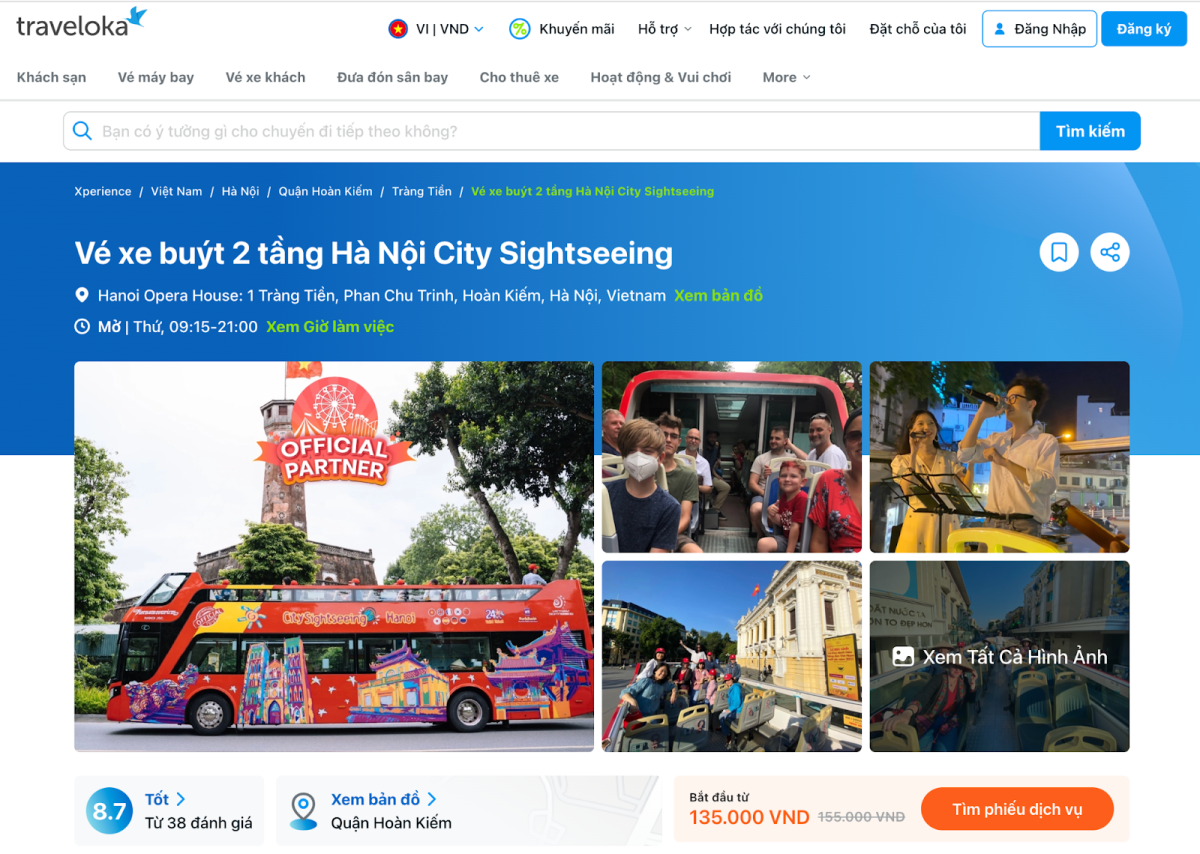Click the crossed-out 155.000 VND price

point(861,817)
